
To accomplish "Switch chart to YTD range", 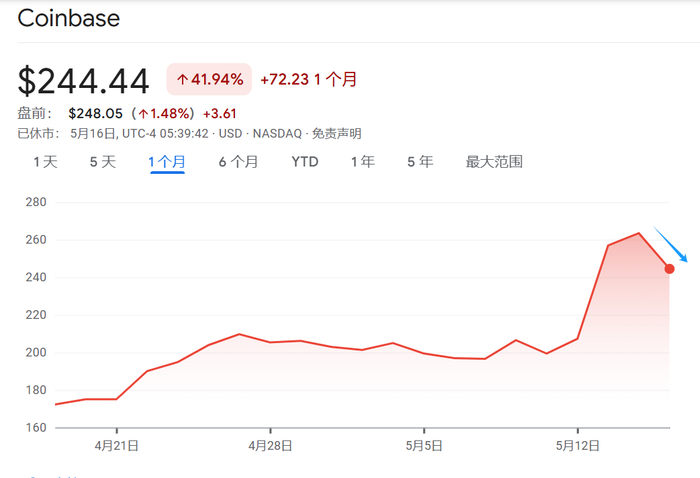I will 305,162.
